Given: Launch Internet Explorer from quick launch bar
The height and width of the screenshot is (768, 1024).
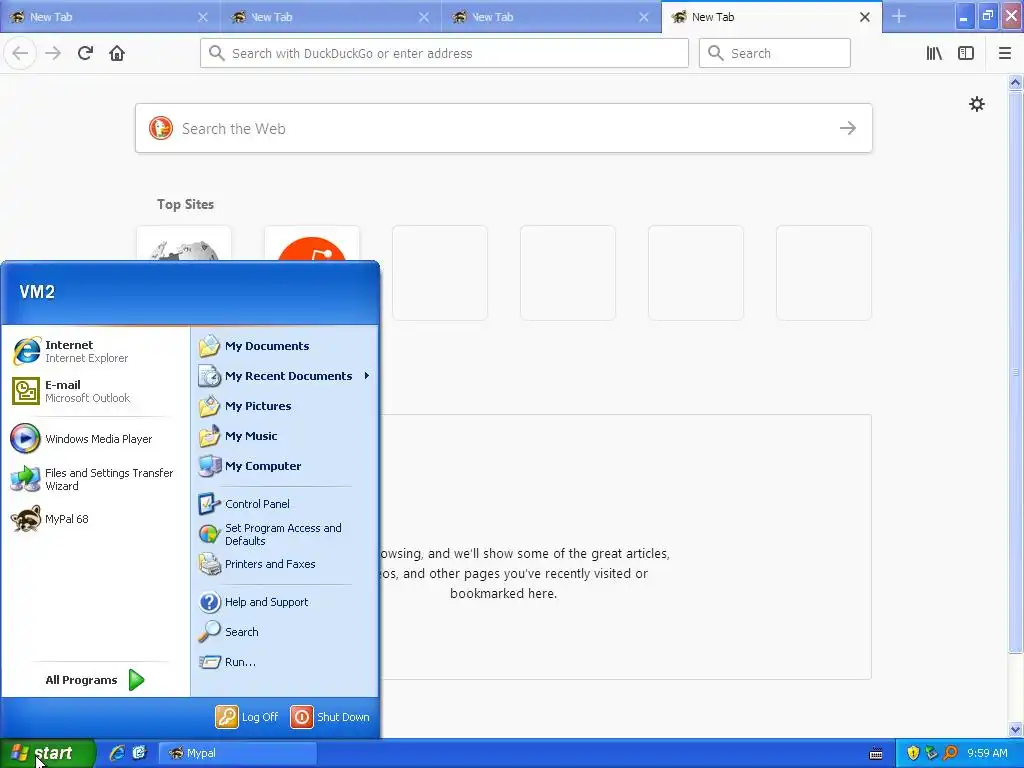Looking at the screenshot, I should point(117,753).
